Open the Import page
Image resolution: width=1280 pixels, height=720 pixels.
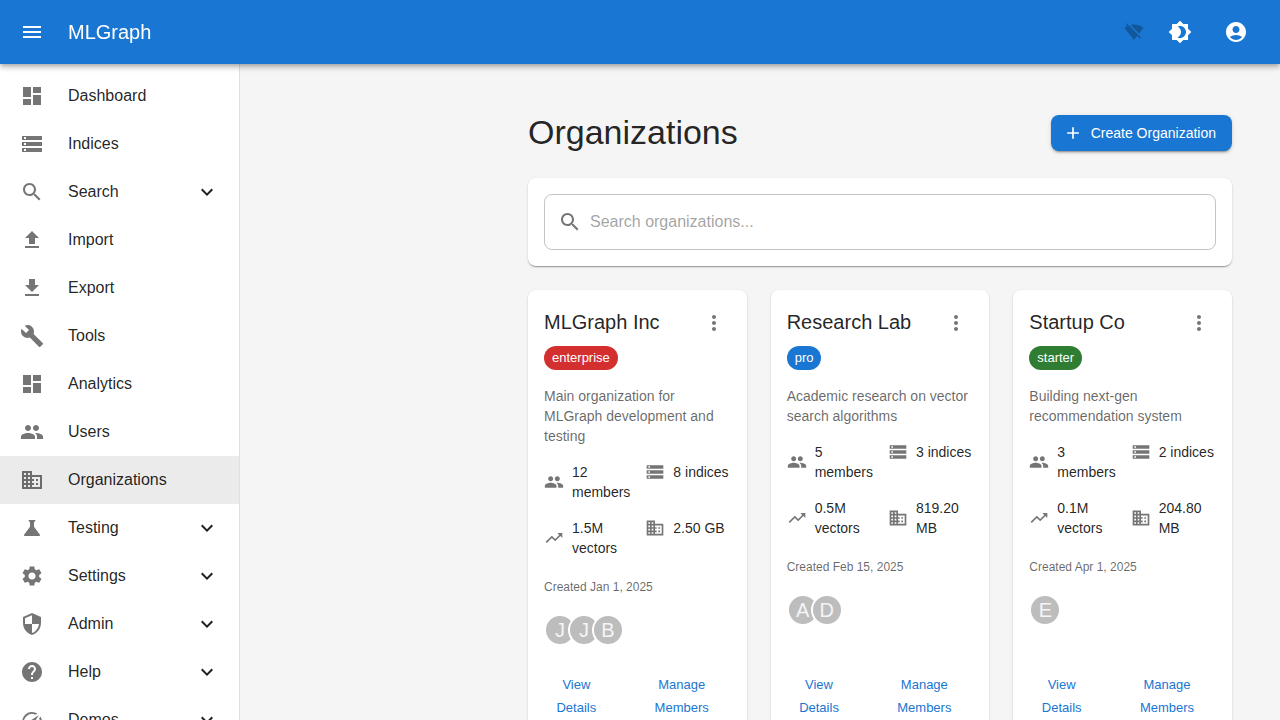(90, 239)
